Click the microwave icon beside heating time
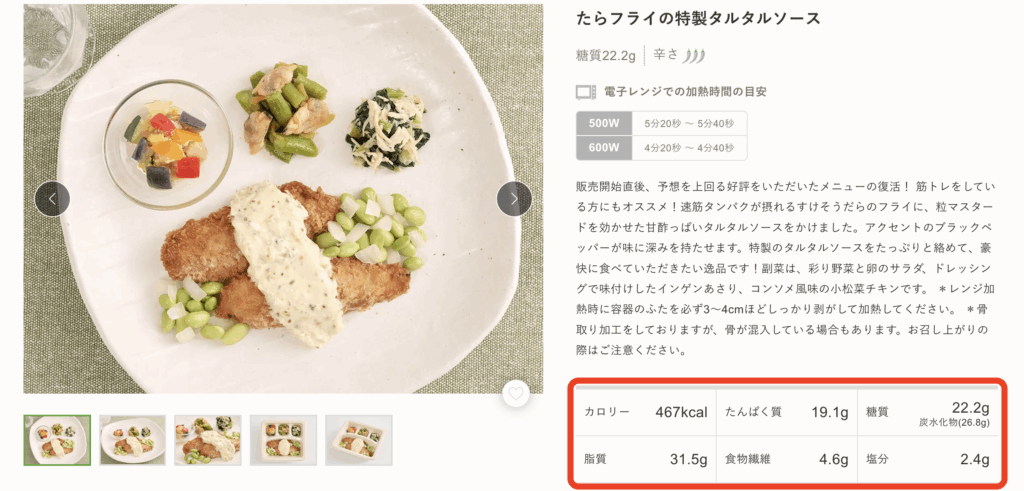 (x=586, y=92)
